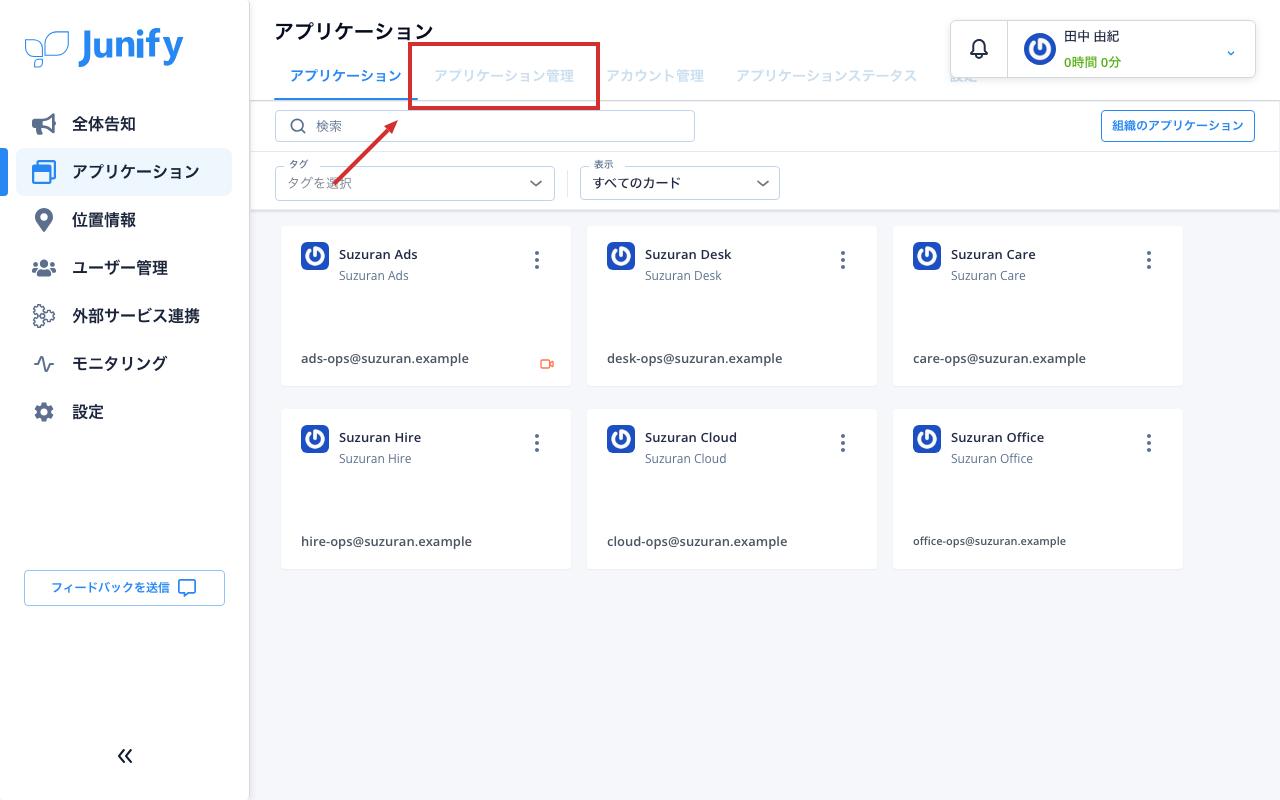The height and width of the screenshot is (800, 1280).
Task: Click the care-ops@suzuran.example address
Action: (999, 359)
